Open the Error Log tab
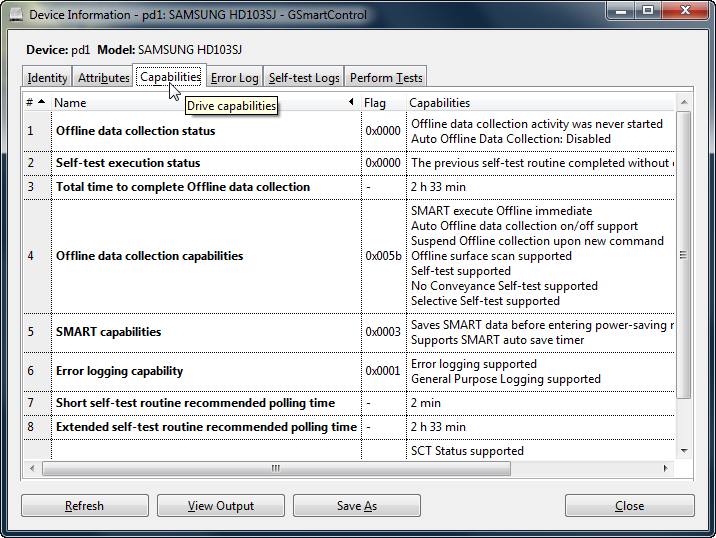The image size is (716, 538). point(235,78)
